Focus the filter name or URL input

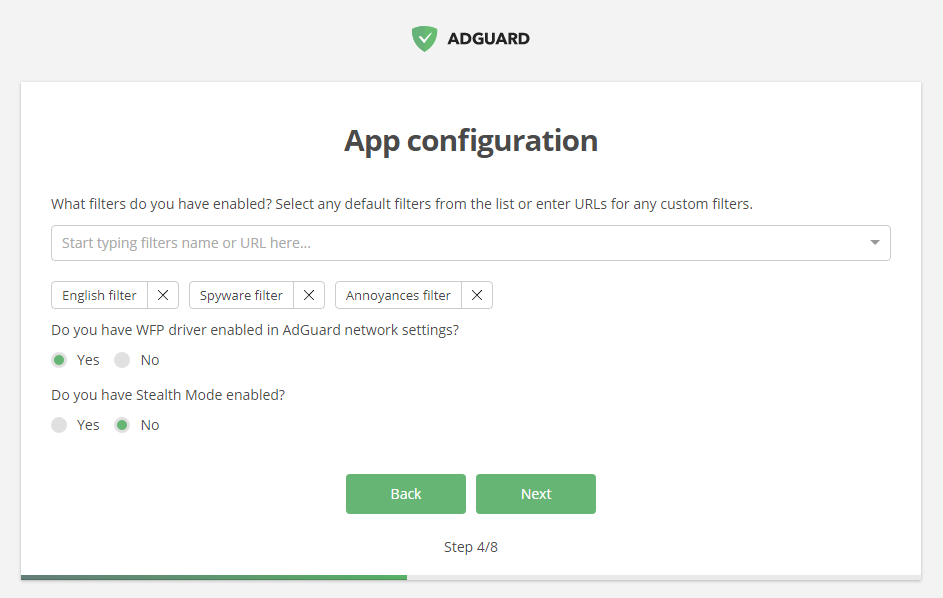(x=450, y=243)
